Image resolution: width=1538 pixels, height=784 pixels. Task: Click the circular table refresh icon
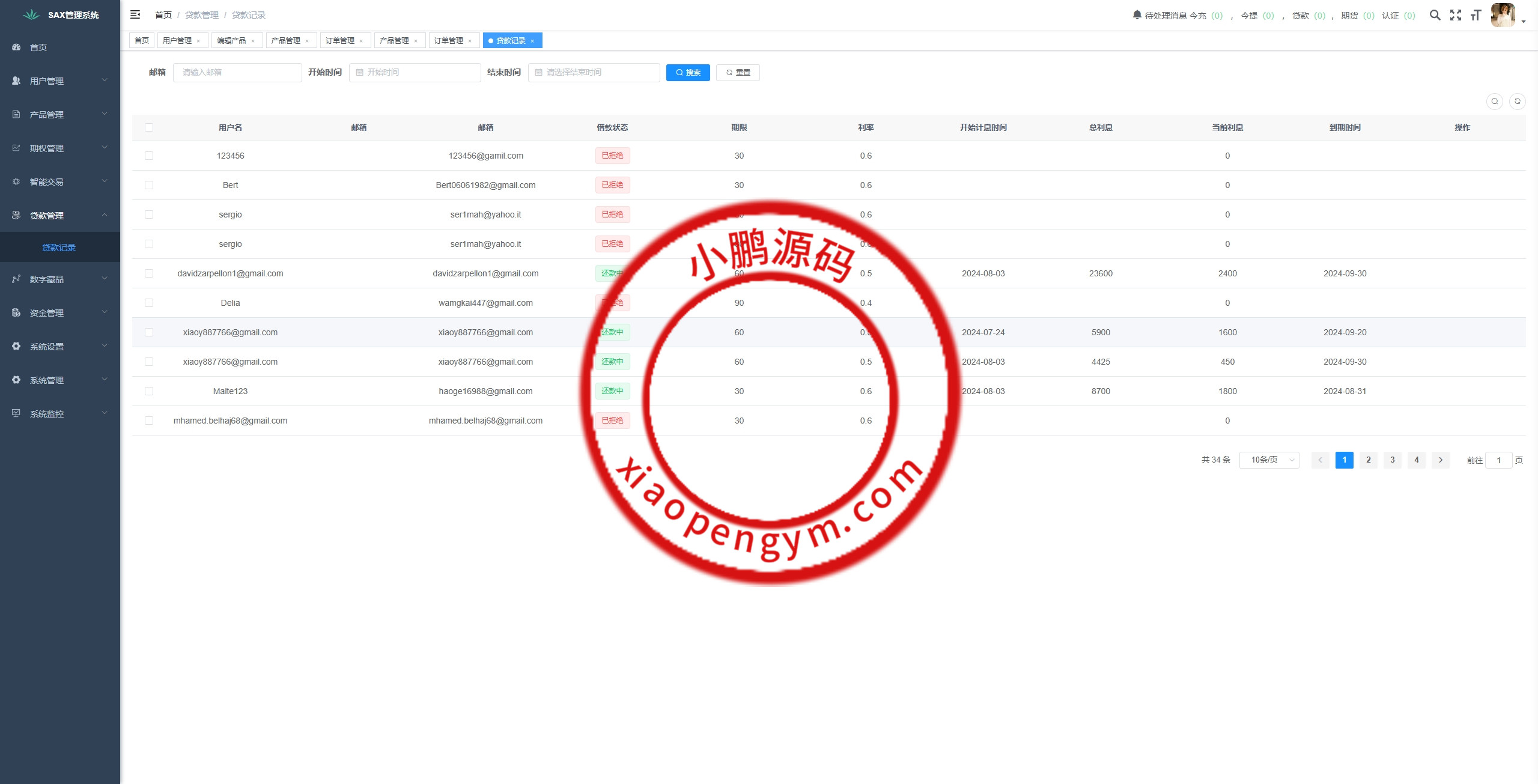click(1517, 102)
